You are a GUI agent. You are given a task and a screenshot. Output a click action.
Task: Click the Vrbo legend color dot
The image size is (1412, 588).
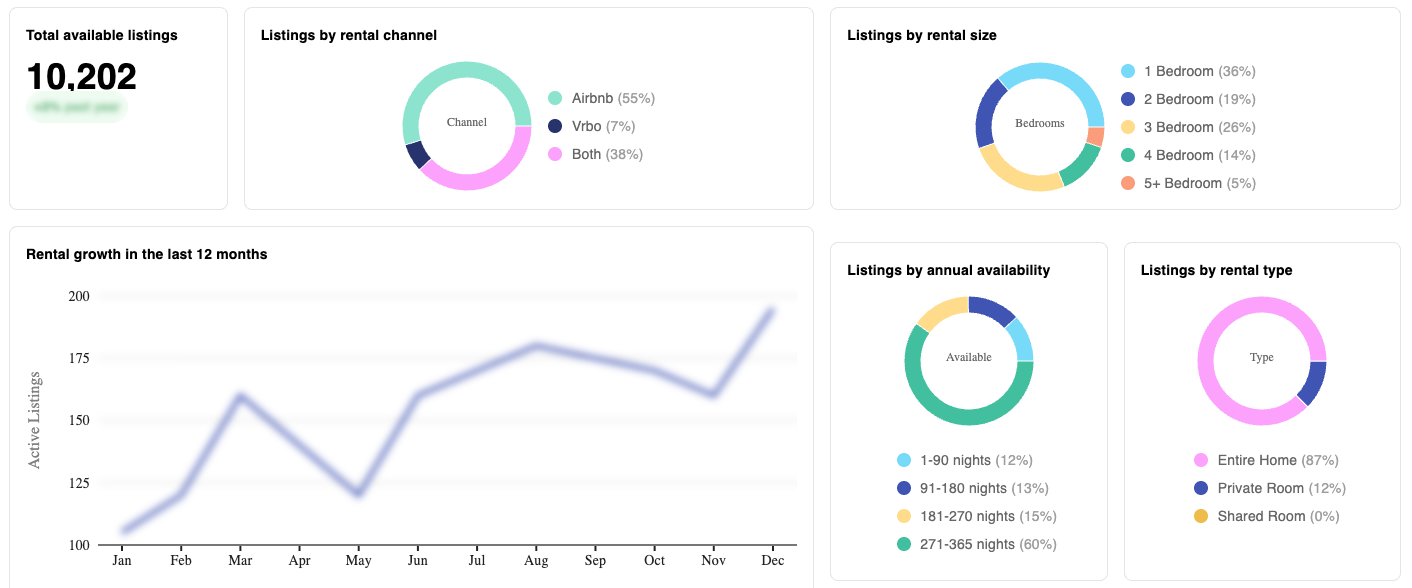point(555,126)
